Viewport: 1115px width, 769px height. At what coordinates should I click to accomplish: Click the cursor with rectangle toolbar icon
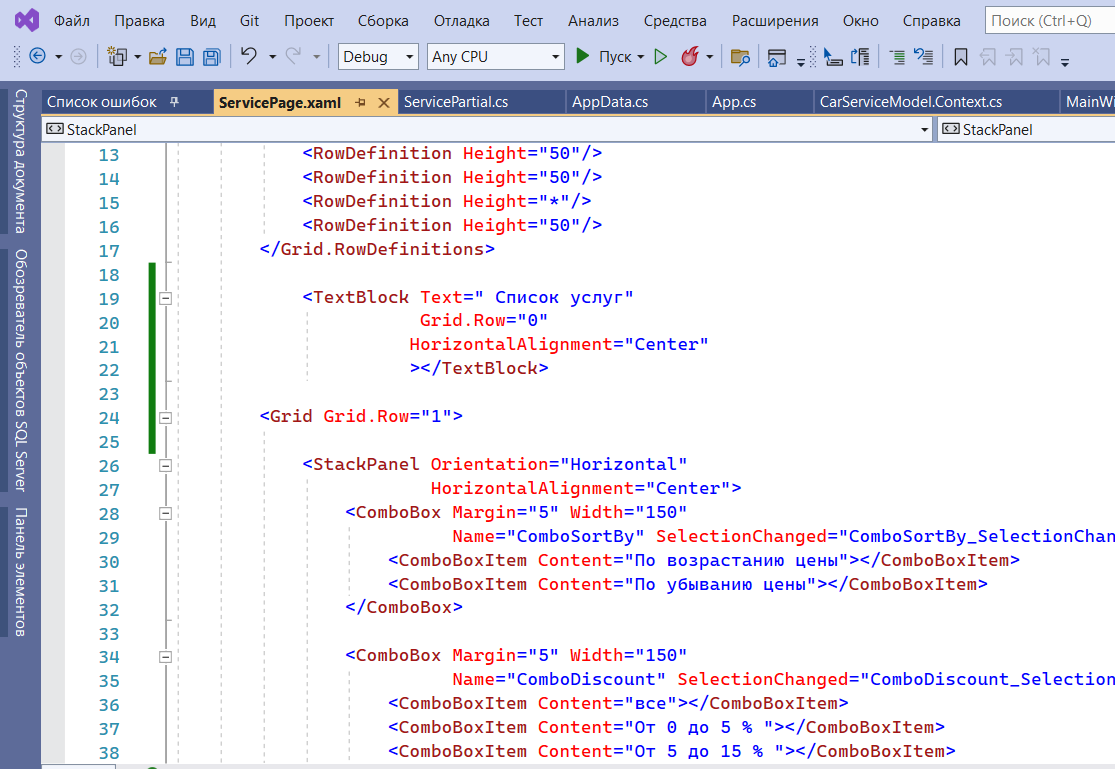click(x=833, y=57)
